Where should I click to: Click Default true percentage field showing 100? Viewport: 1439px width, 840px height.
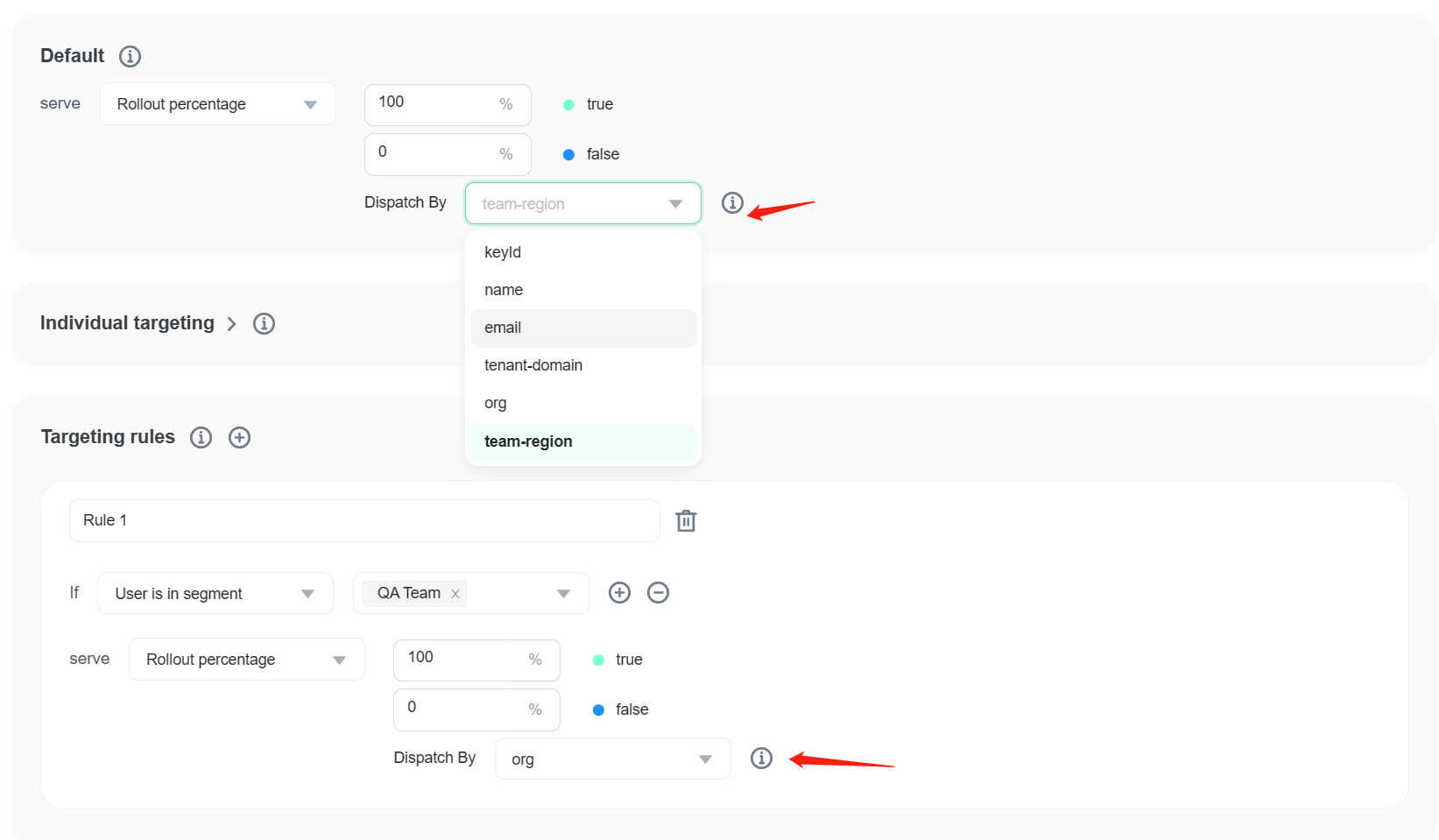[x=434, y=103]
